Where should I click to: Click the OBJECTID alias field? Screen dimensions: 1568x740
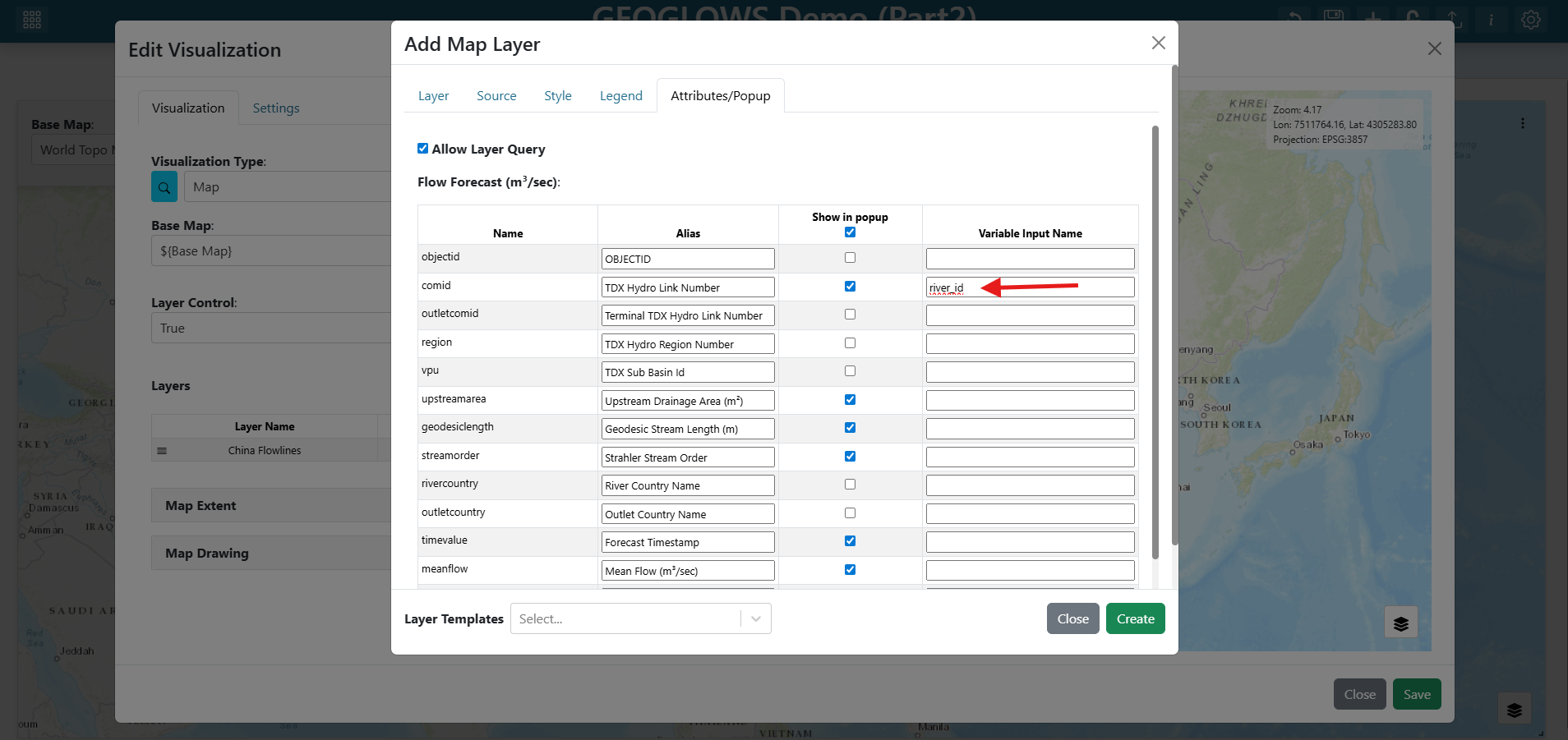[x=688, y=259]
